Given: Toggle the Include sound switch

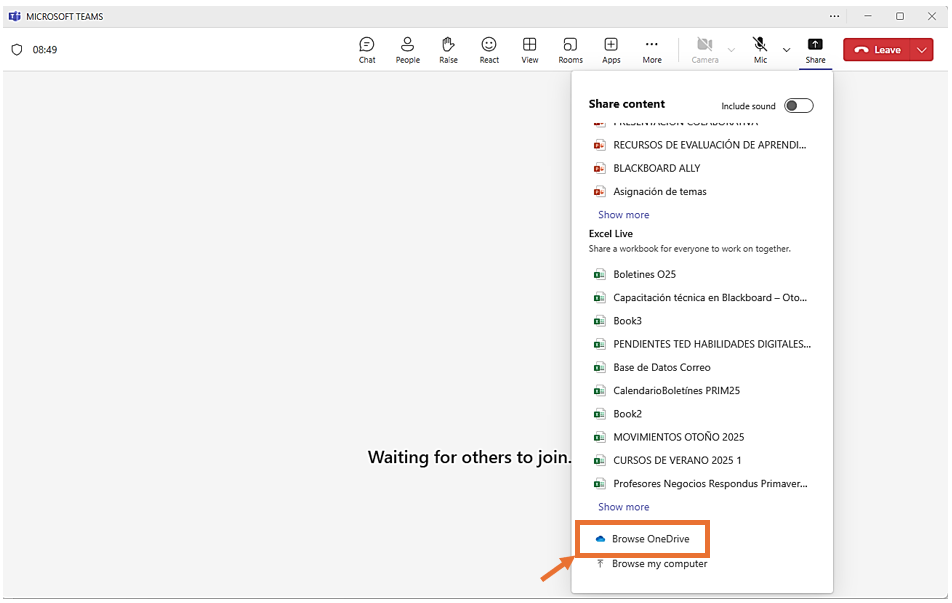Looking at the screenshot, I should point(798,106).
